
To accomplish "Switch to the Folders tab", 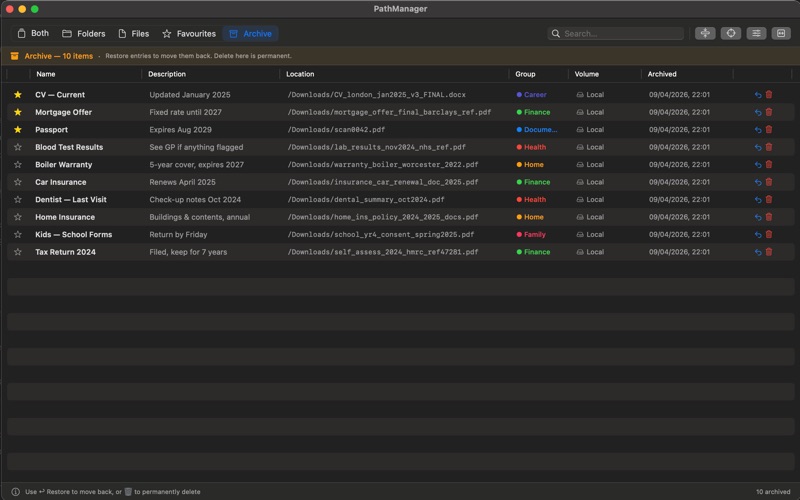I will click(84, 33).
